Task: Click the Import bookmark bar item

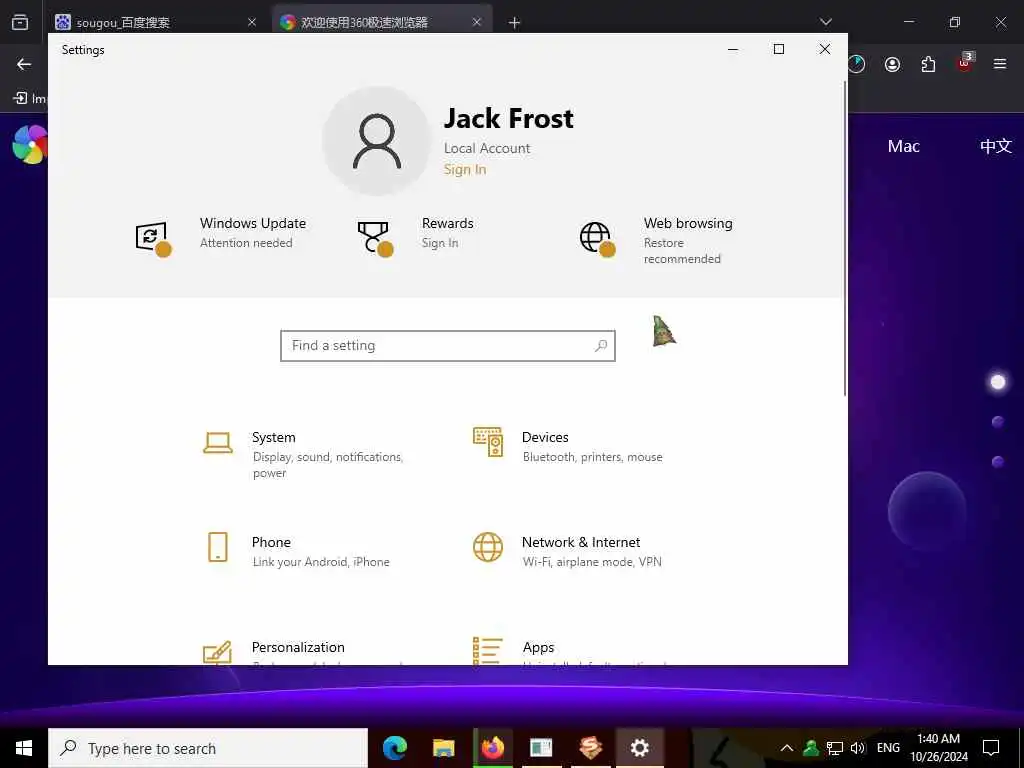Action: pyautogui.click(x=30, y=98)
